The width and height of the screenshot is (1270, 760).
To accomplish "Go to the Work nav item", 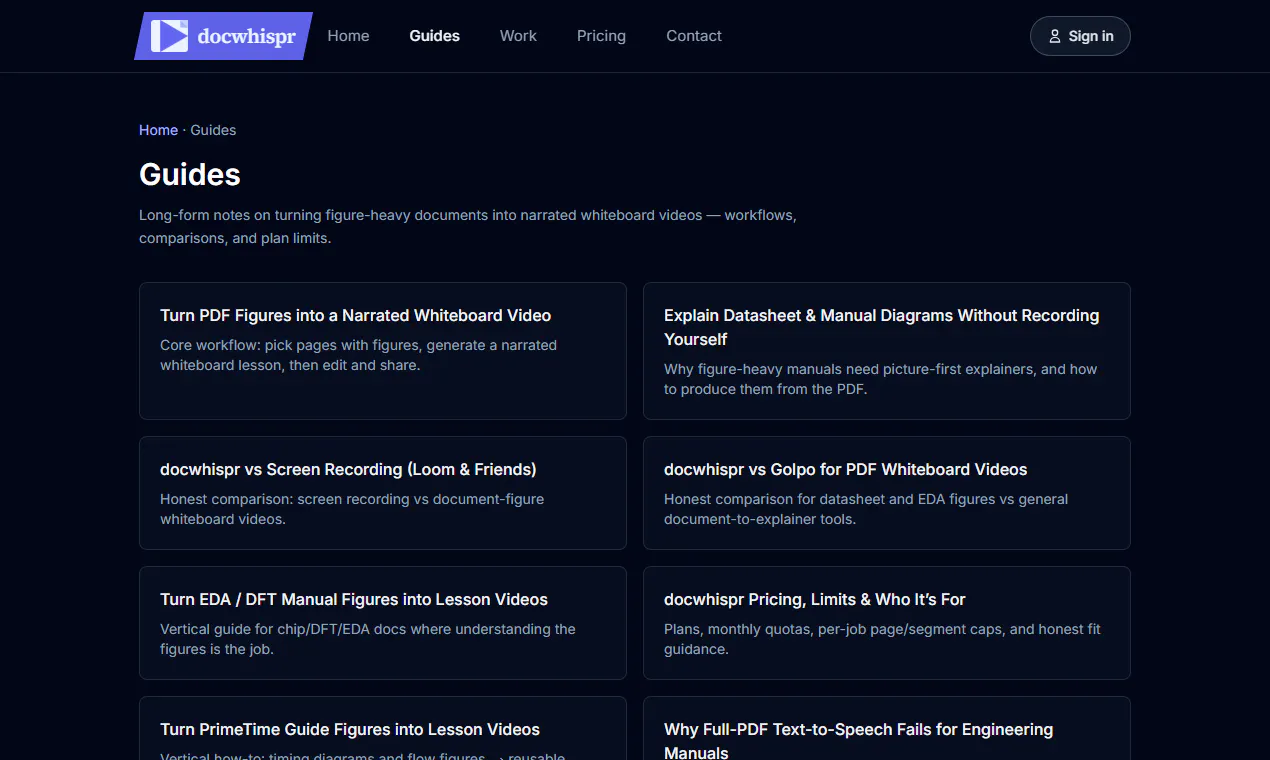I will [518, 36].
